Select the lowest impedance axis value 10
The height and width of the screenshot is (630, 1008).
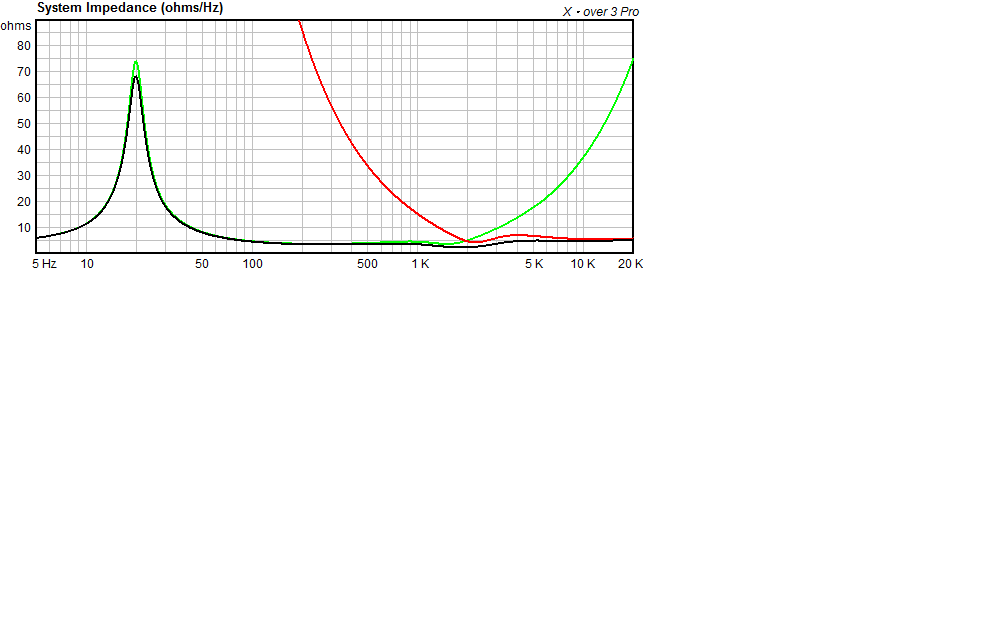point(24,228)
